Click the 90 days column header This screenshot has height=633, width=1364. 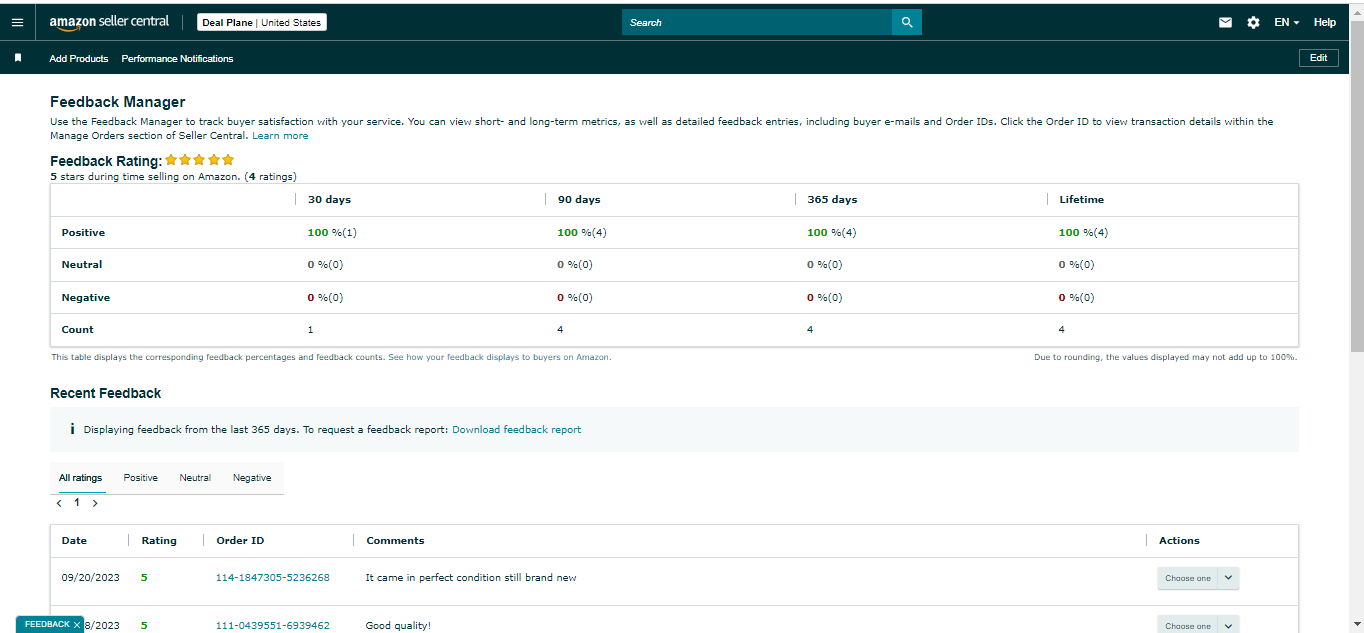pyautogui.click(x=579, y=199)
